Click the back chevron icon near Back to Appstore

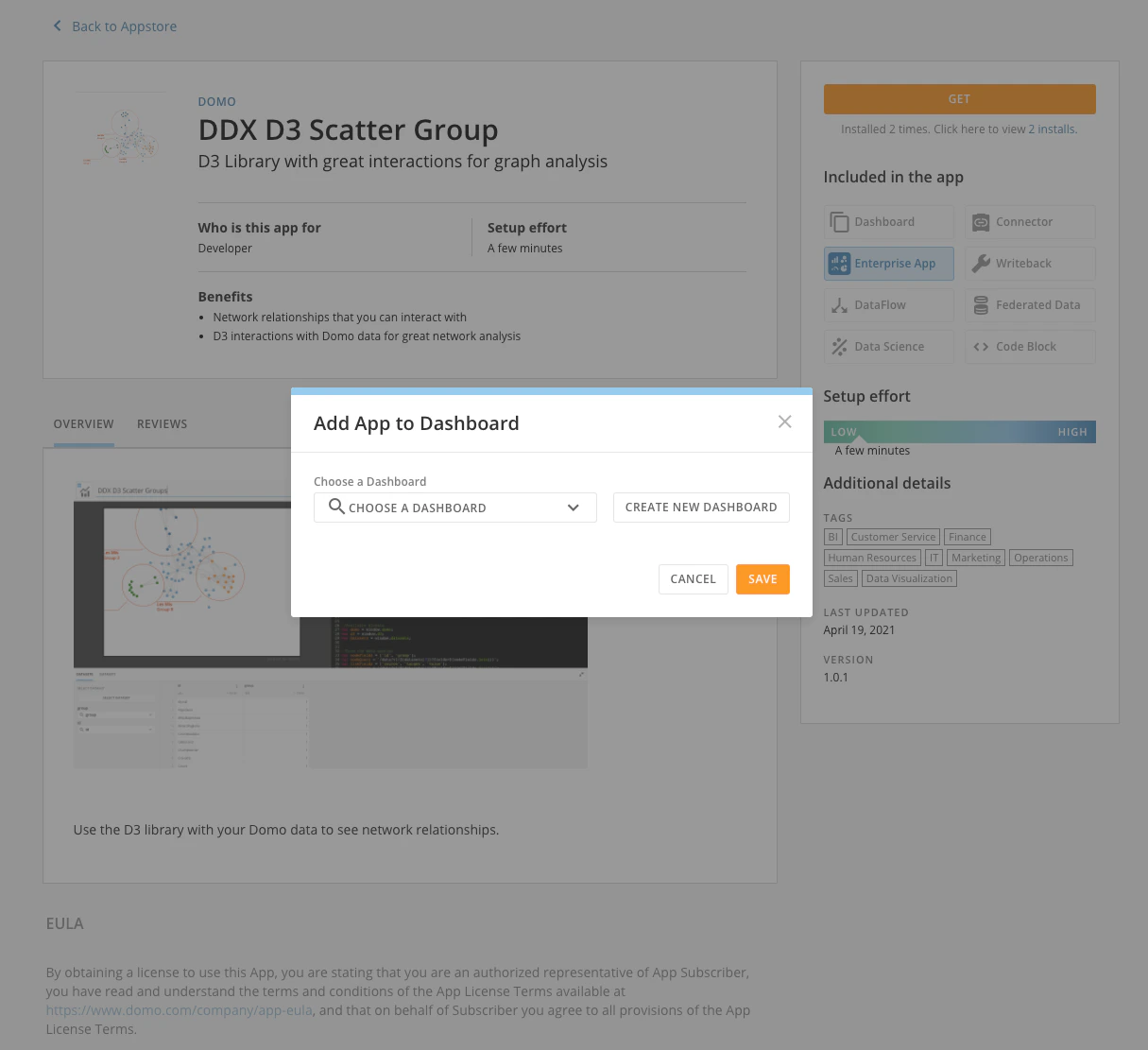[57, 26]
